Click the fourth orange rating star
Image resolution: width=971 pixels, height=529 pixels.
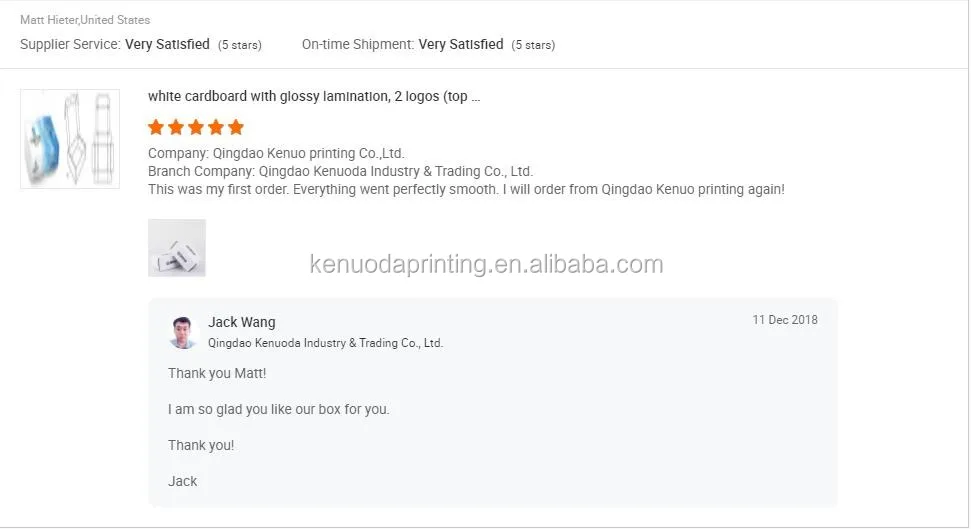(216, 128)
